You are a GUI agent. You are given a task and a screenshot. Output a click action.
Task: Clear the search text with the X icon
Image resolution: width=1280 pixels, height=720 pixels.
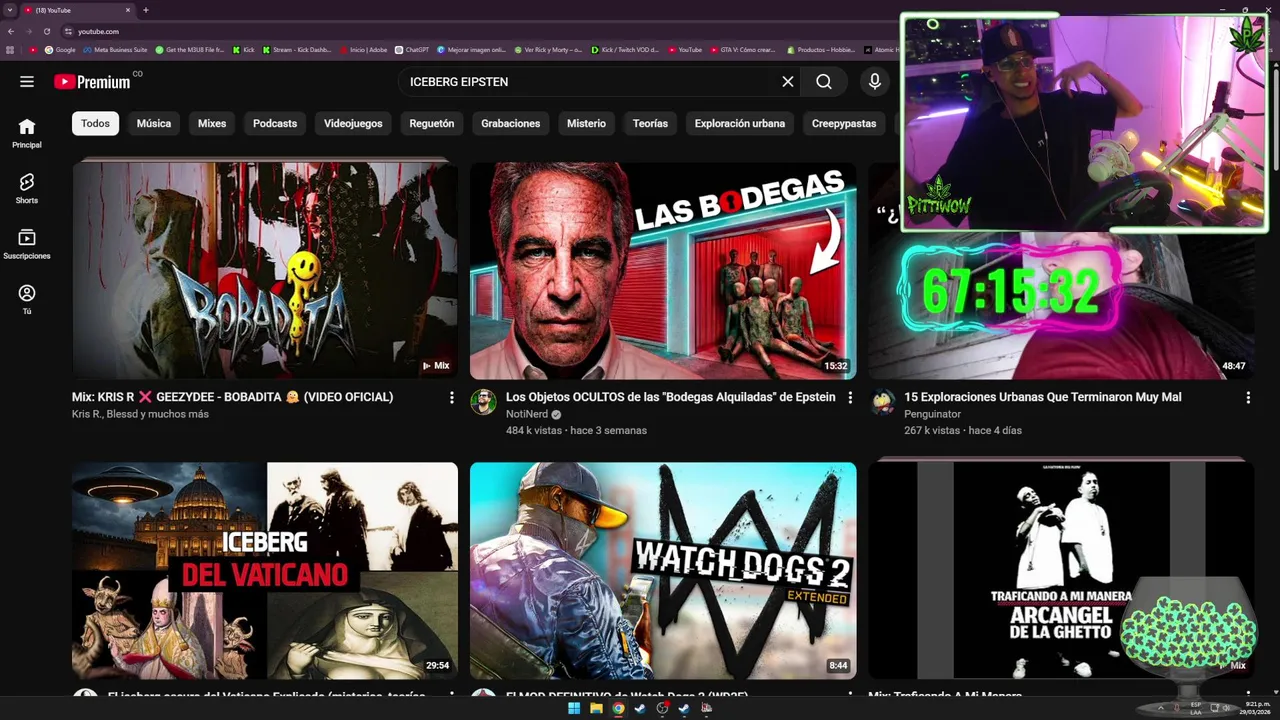click(x=788, y=82)
